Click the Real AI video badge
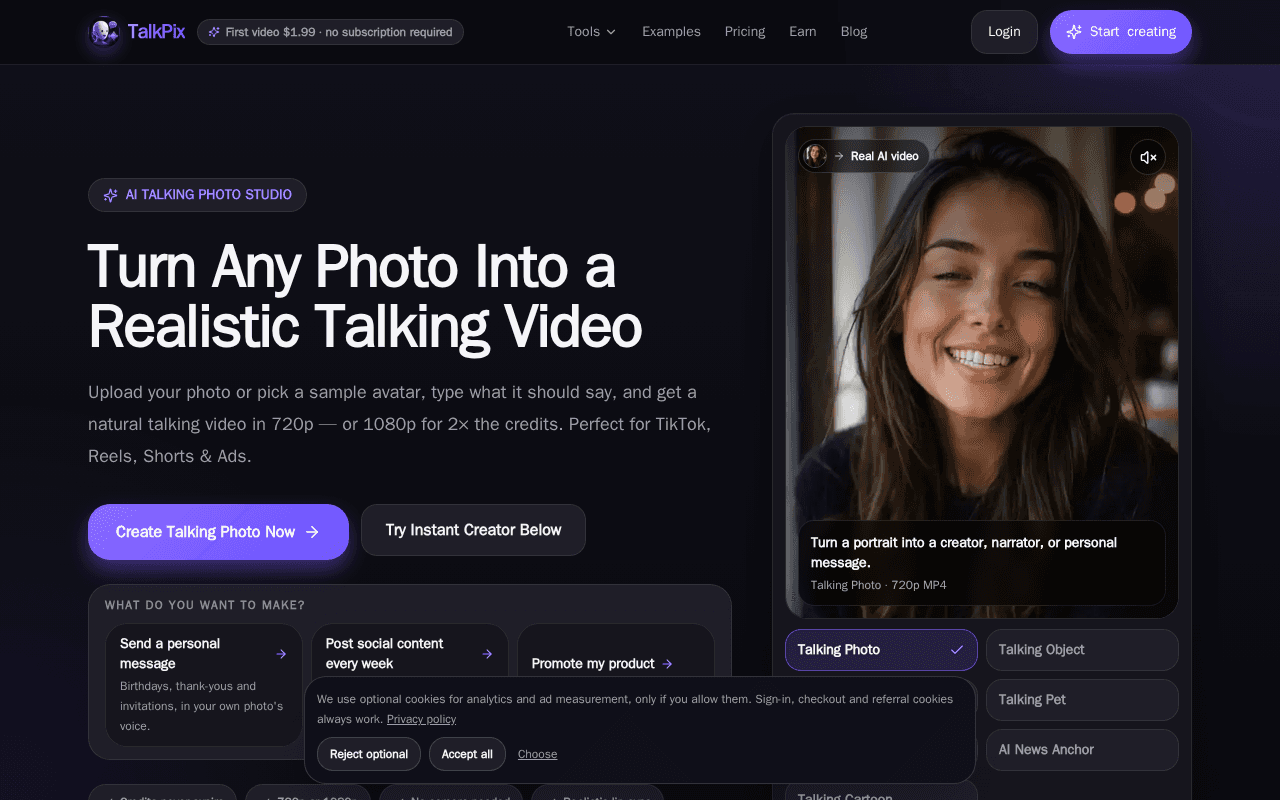1280x800 pixels. pos(864,156)
